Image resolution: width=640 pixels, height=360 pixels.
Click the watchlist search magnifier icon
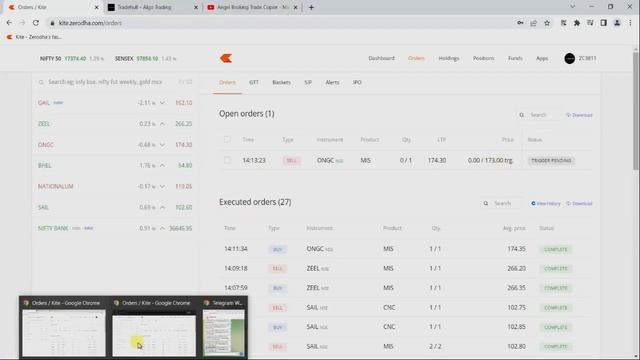click(41, 82)
